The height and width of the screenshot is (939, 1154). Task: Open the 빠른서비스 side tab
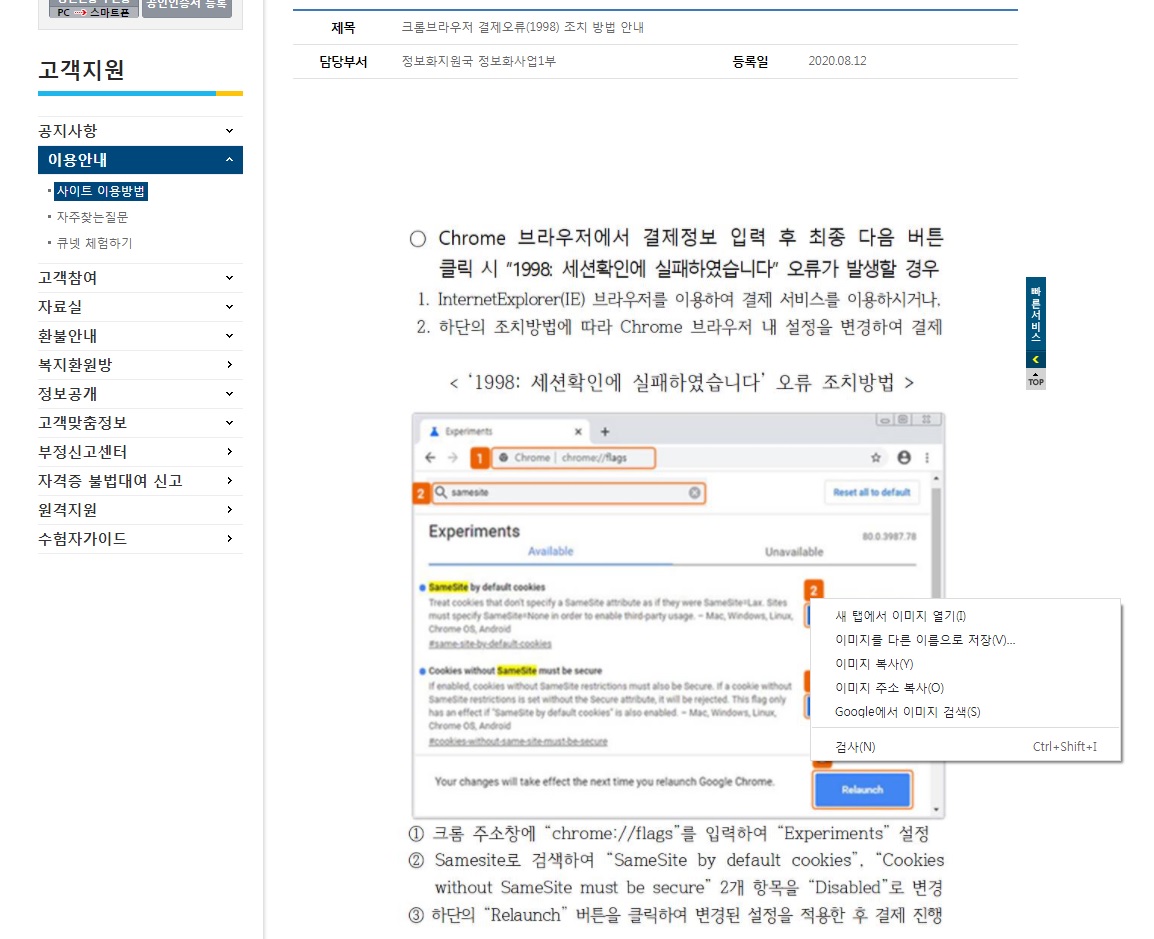1036,314
